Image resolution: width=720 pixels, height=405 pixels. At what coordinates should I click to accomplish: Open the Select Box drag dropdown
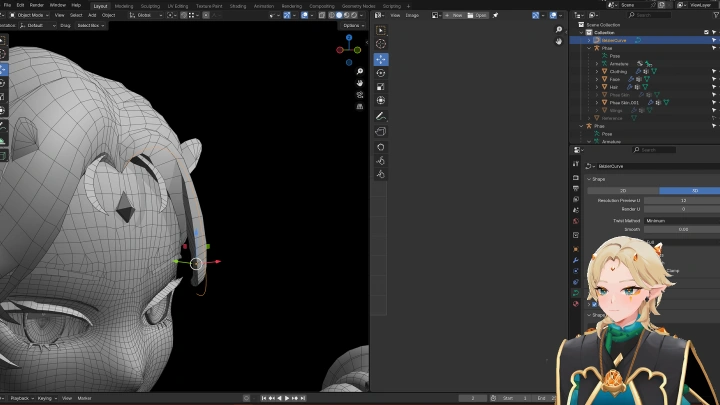click(90, 25)
